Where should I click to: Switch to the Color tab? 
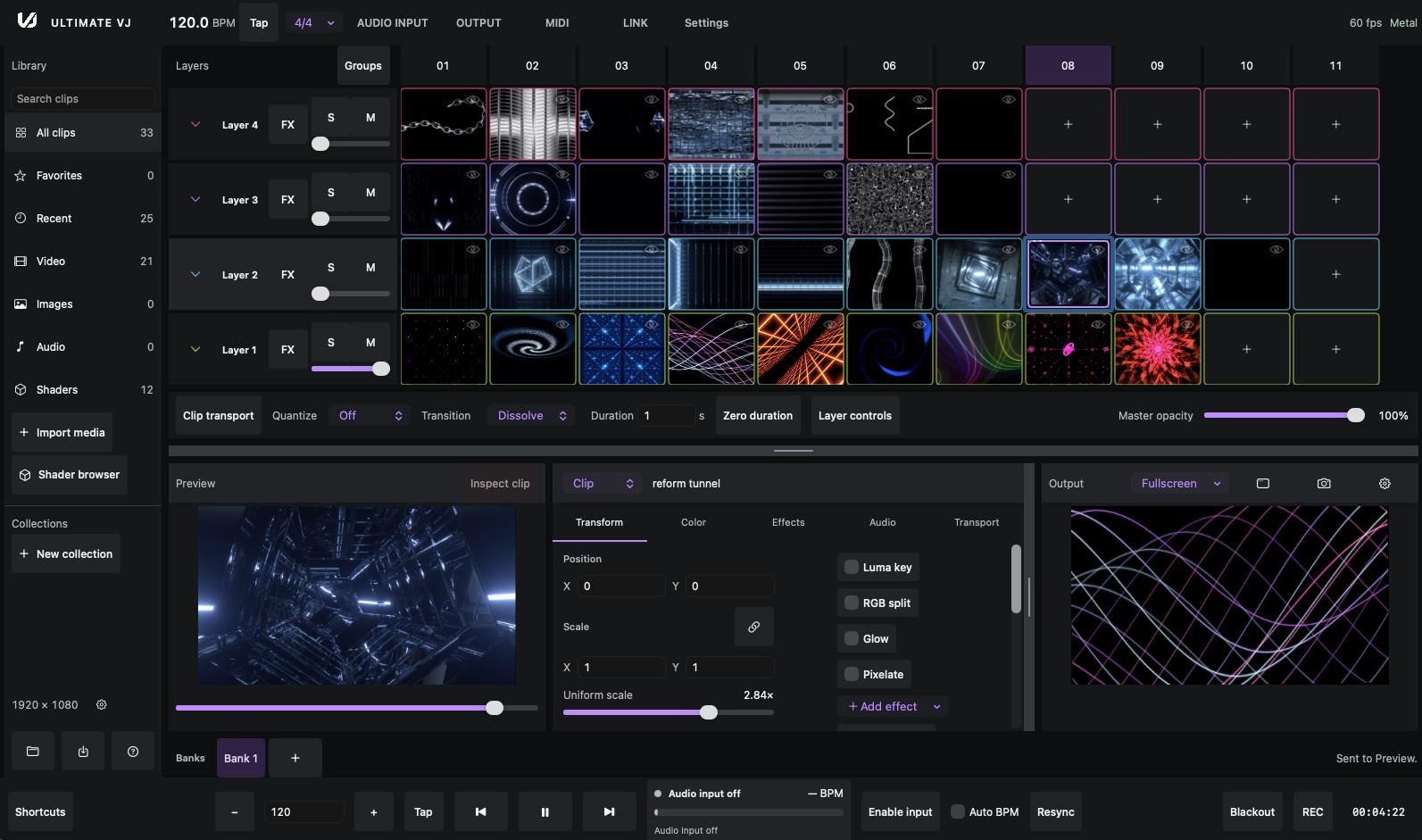tap(694, 522)
